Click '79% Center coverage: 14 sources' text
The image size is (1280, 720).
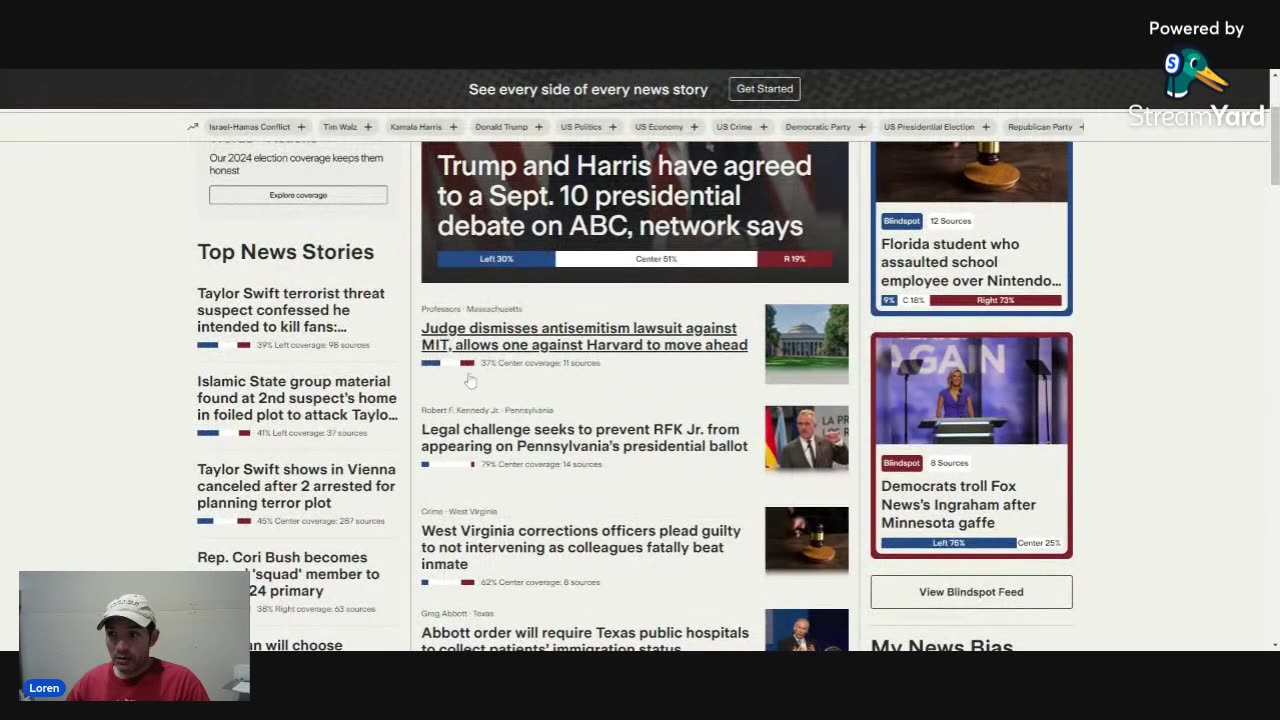tap(541, 464)
